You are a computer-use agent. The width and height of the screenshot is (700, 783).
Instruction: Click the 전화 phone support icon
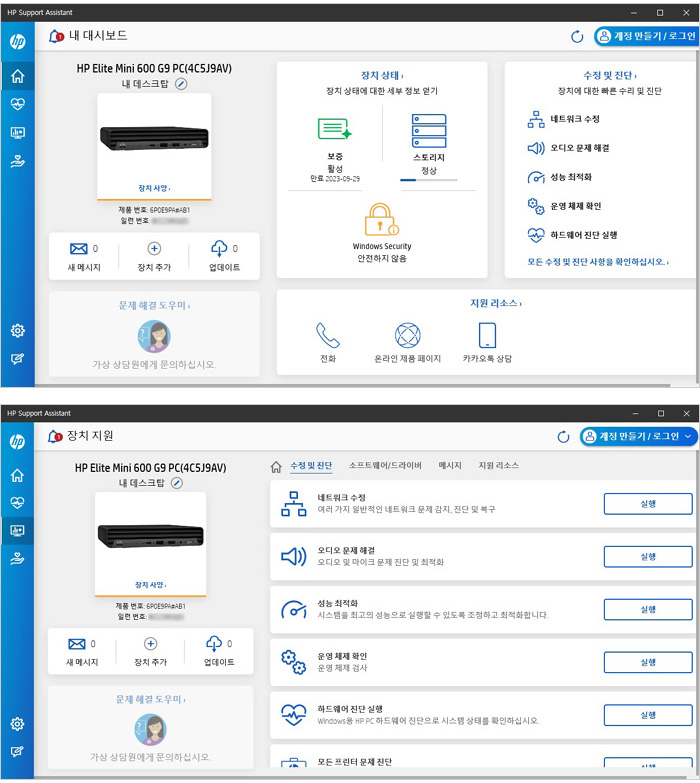pos(327,334)
